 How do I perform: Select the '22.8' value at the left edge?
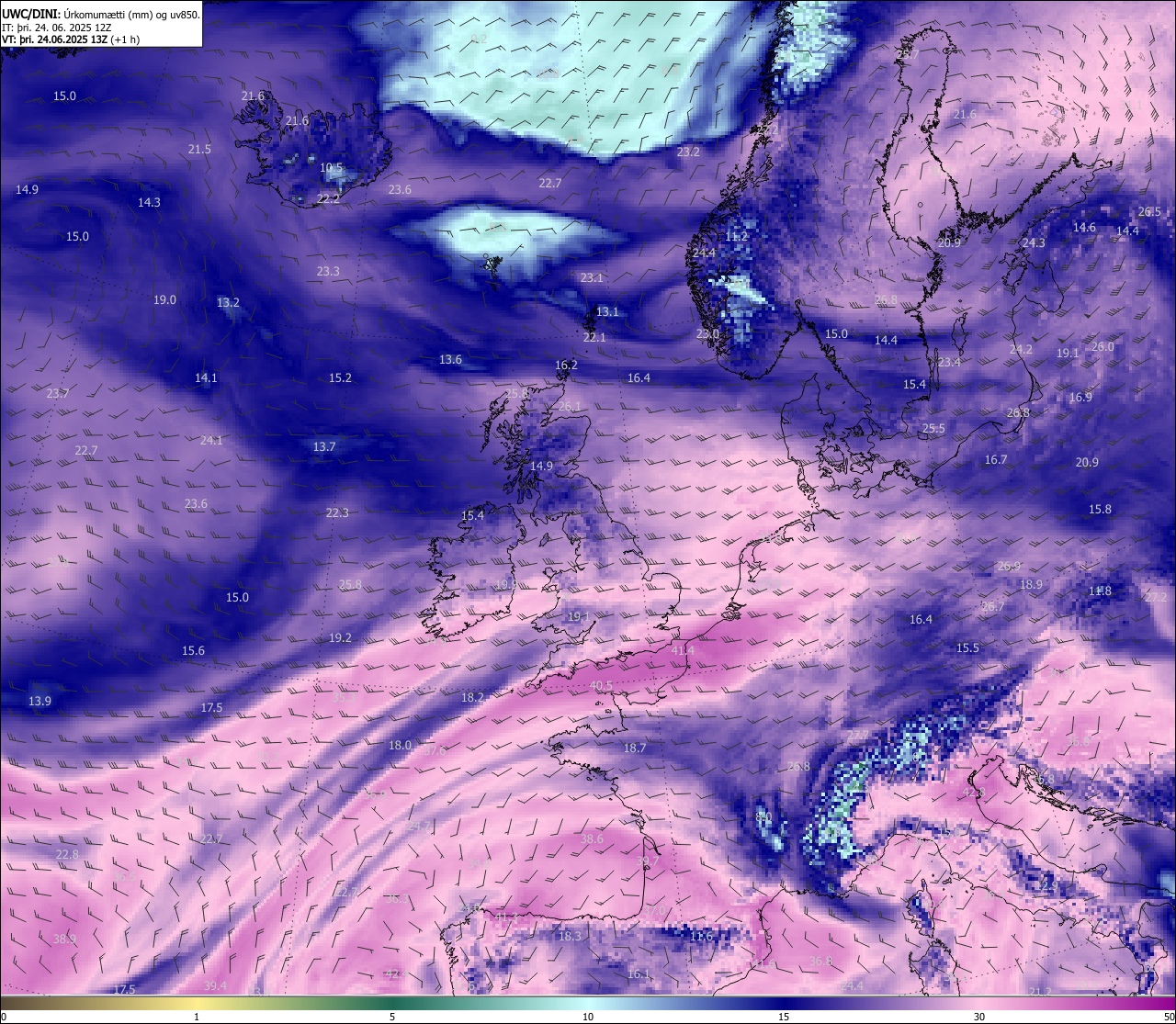67,854
